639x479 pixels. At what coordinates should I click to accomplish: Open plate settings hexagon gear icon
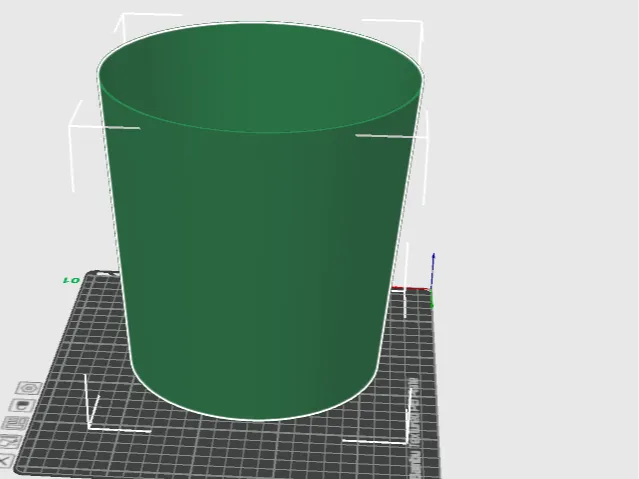click(29, 388)
